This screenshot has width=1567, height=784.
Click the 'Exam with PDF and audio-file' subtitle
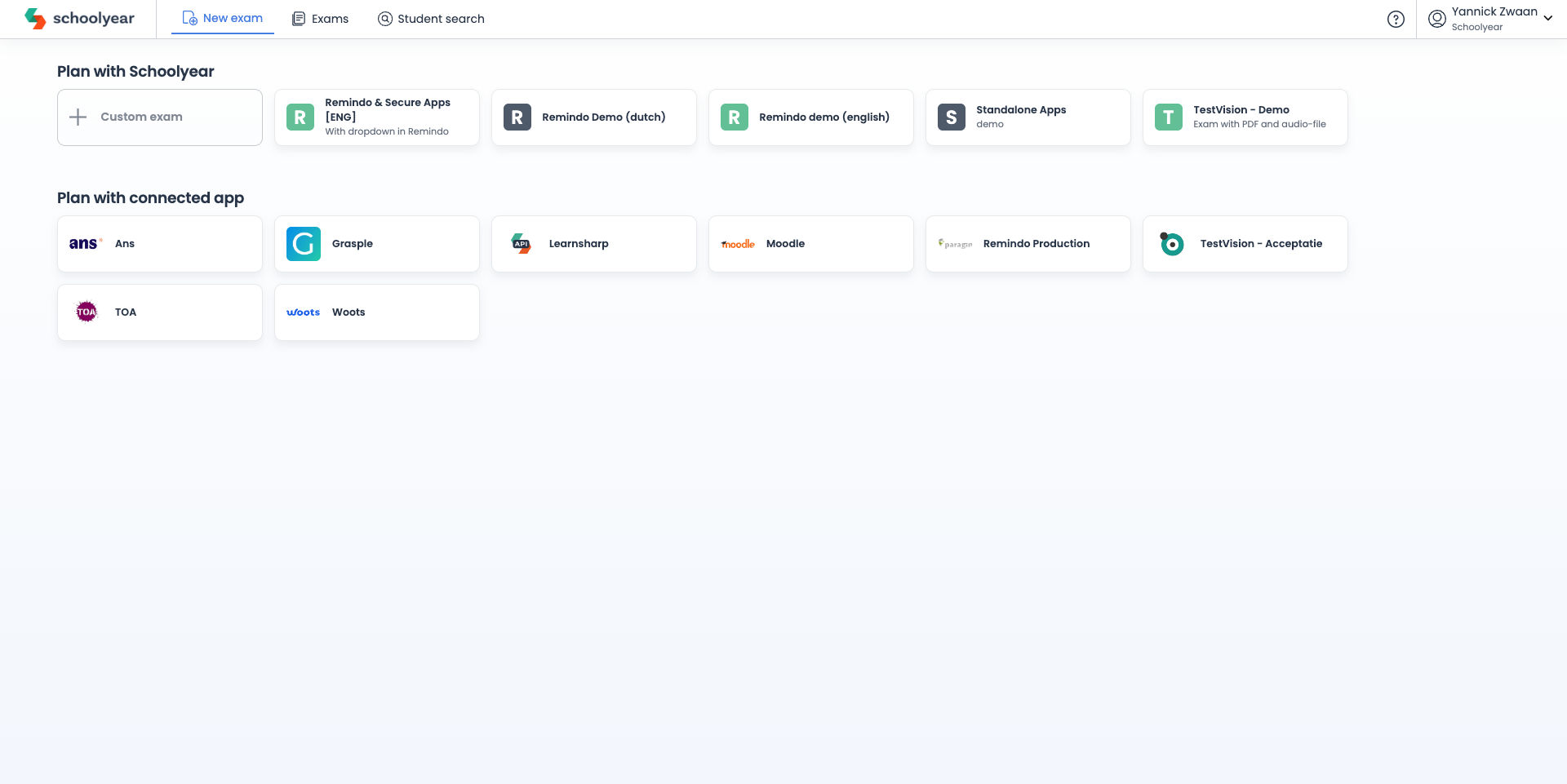point(1259,124)
